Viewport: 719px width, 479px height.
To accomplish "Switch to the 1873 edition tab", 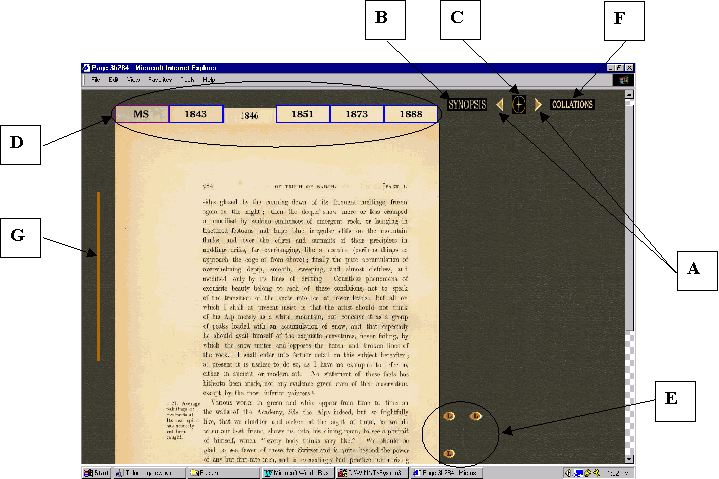I will click(357, 114).
